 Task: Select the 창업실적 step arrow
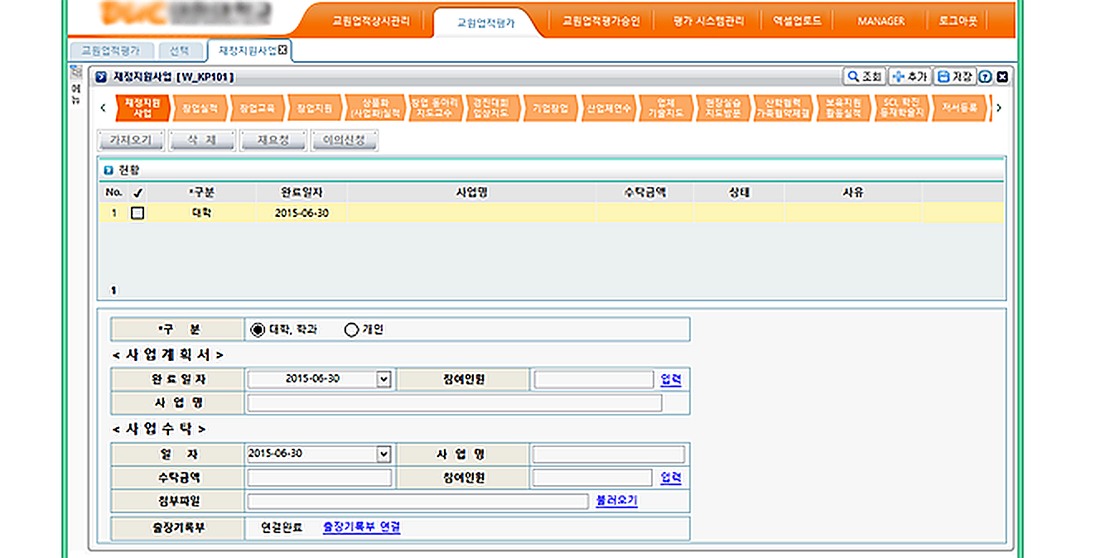click(x=199, y=108)
